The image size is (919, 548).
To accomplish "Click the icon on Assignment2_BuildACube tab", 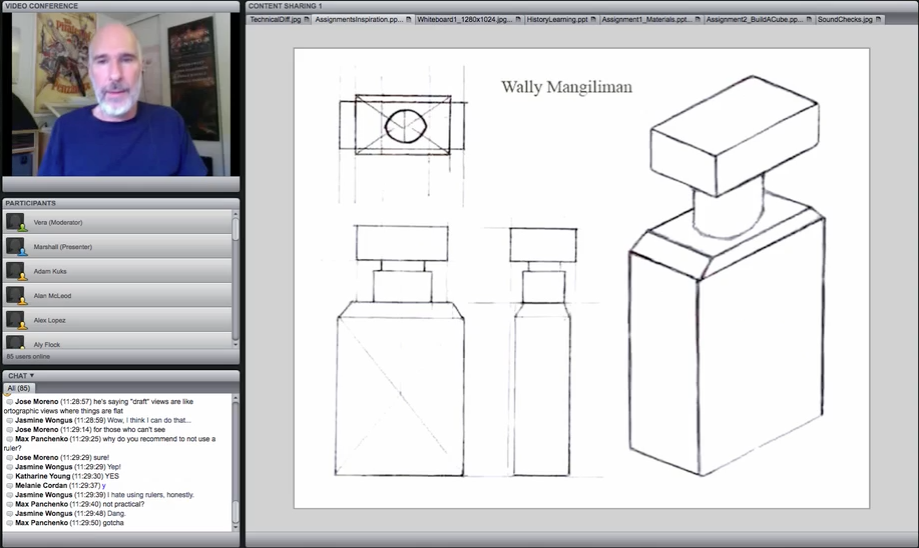I will tap(809, 19).
